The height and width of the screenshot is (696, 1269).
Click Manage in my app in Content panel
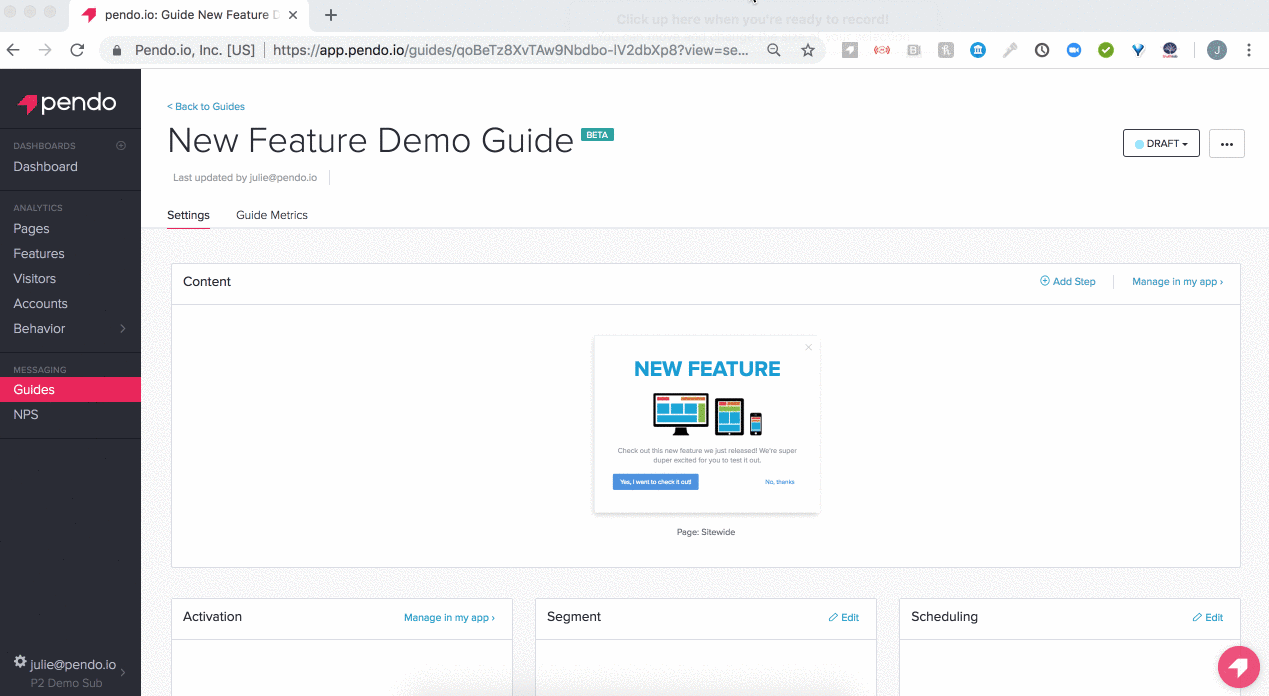1177,282
